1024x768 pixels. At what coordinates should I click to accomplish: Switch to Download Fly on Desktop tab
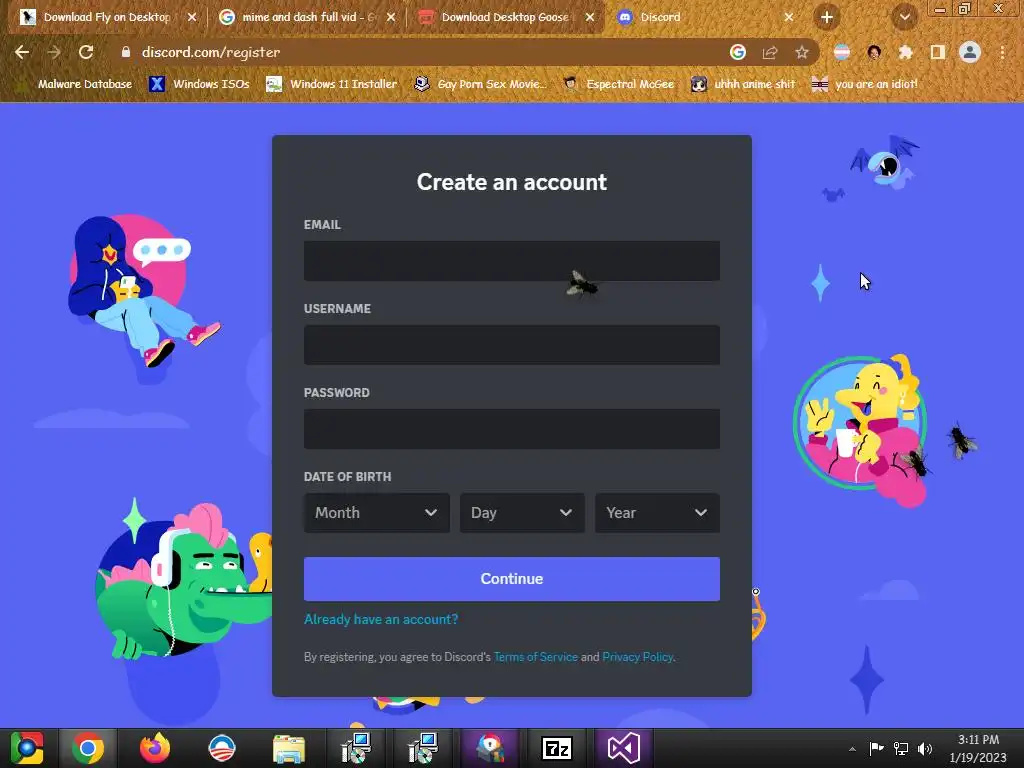coord(106,18)
